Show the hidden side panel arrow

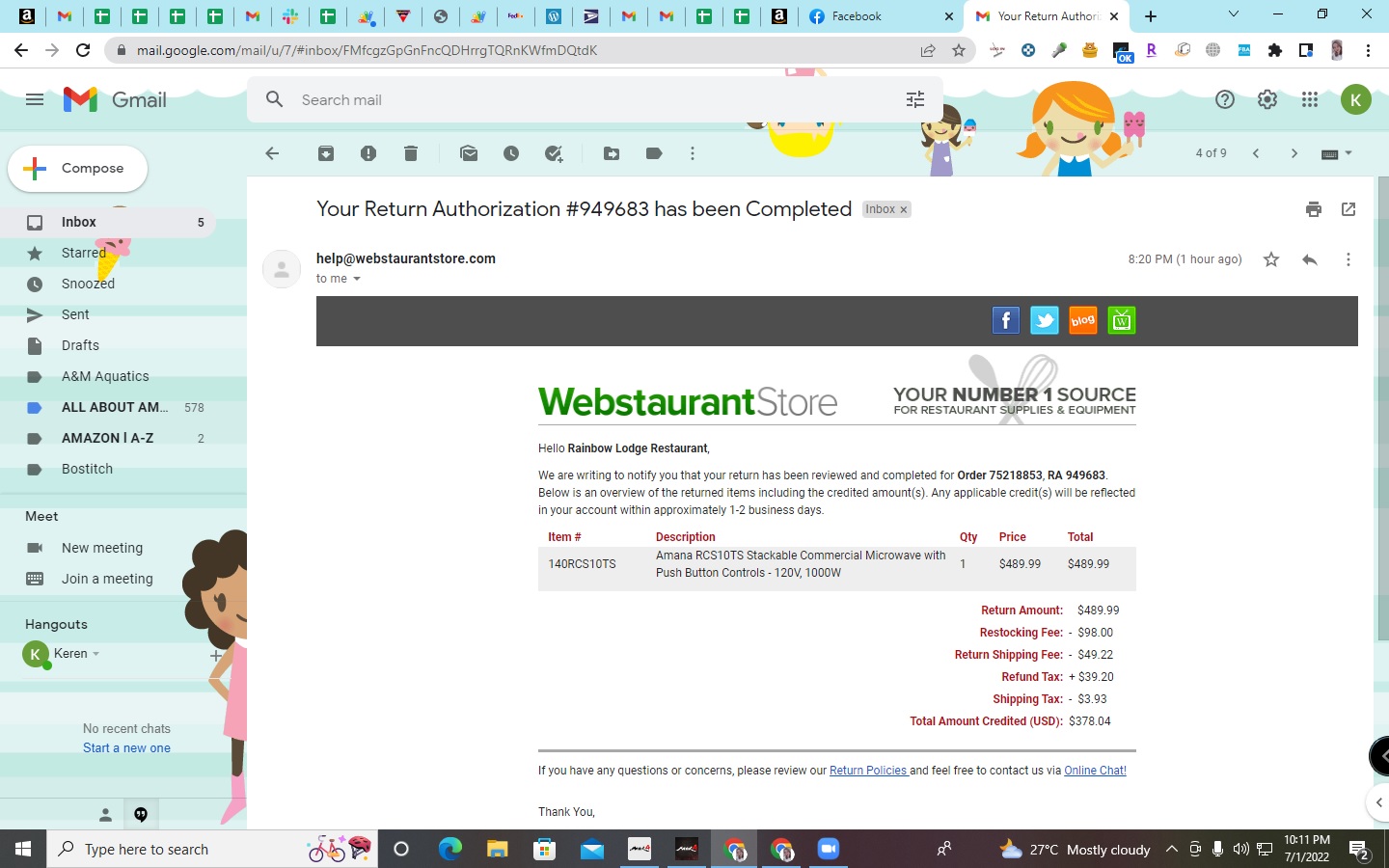(x=1378, y=802)
